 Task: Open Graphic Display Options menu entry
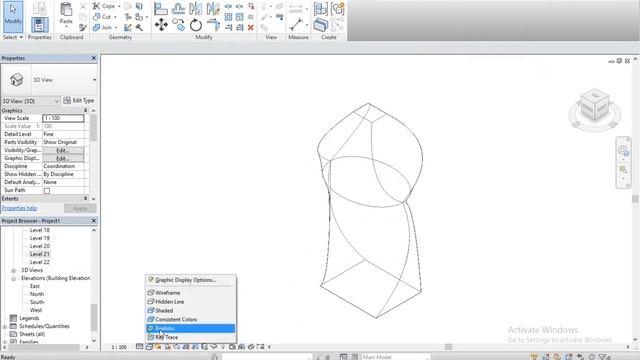tap(191, 280)
